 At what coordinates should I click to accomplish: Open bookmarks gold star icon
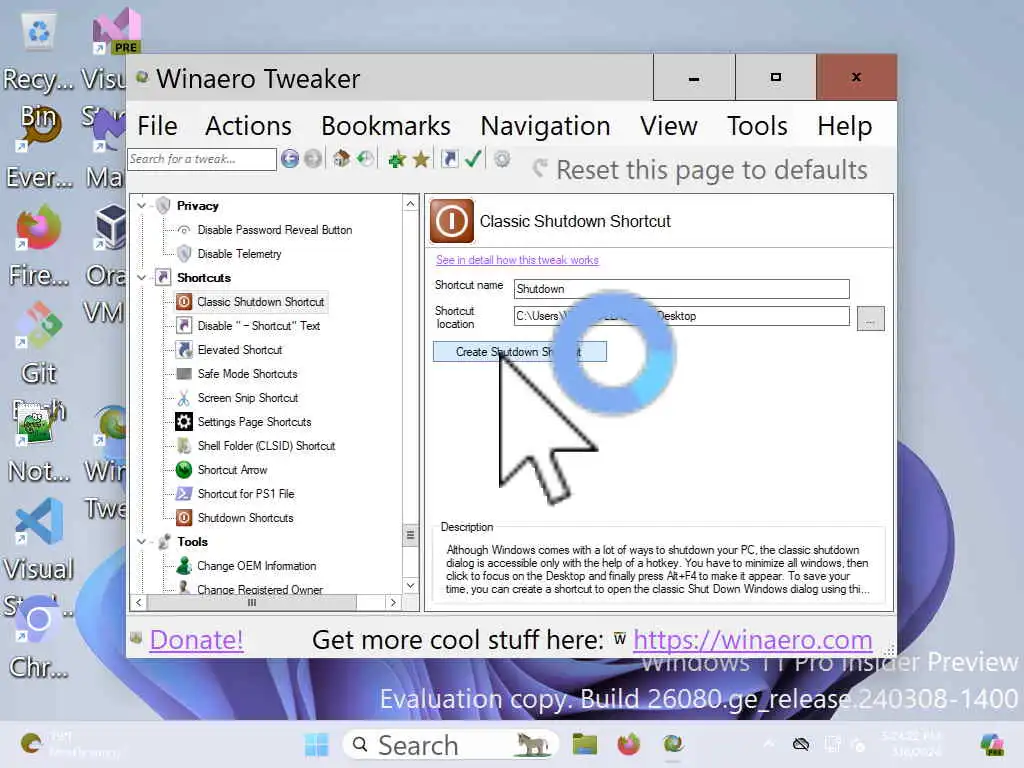coord(421,159)
